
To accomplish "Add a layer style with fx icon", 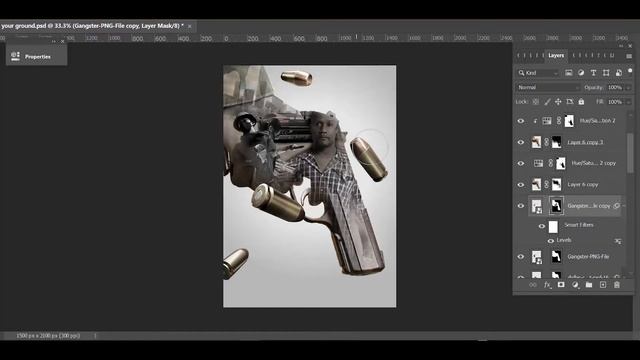I will (x=547, y=285).
